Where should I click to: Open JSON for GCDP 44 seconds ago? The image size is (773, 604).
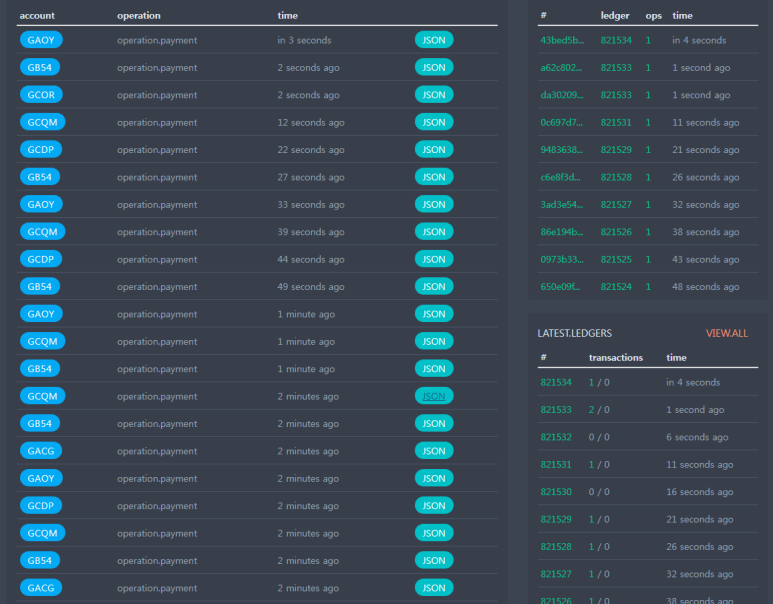pos(434,259)
